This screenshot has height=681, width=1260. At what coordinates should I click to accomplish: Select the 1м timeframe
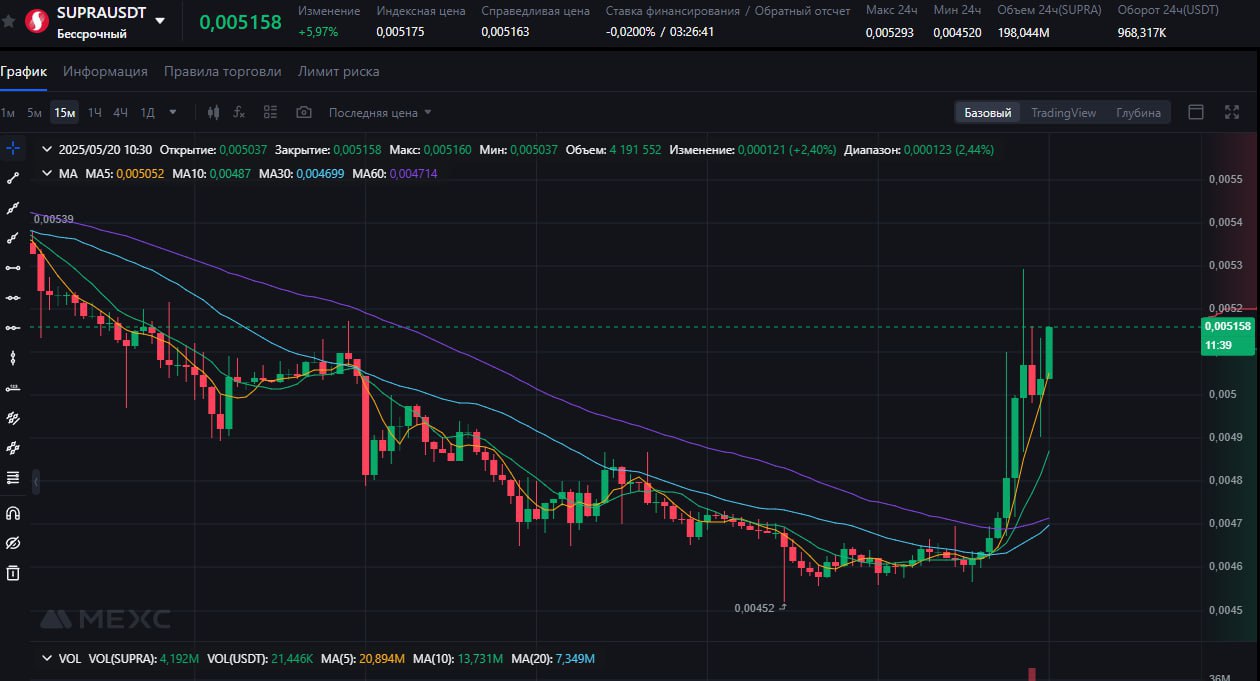click(x=8, y=112)
